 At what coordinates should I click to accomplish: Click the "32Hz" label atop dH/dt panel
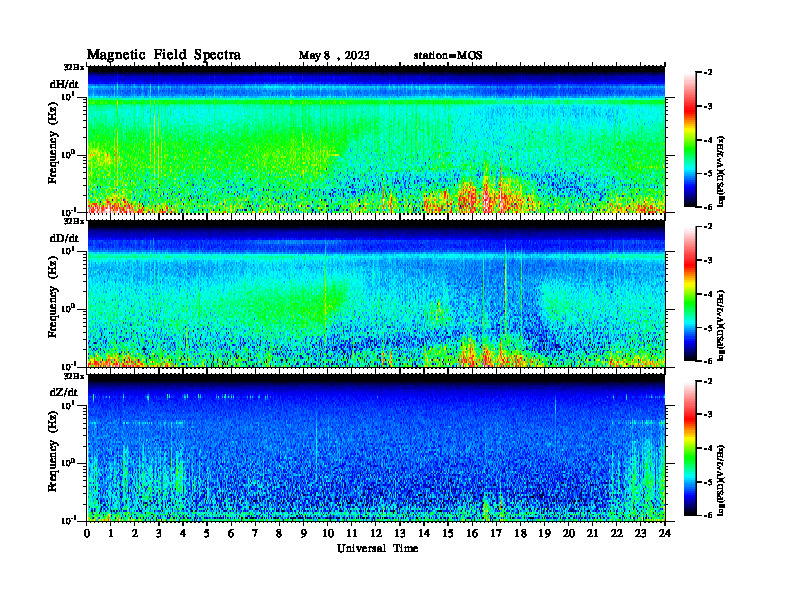click(74, 67)
